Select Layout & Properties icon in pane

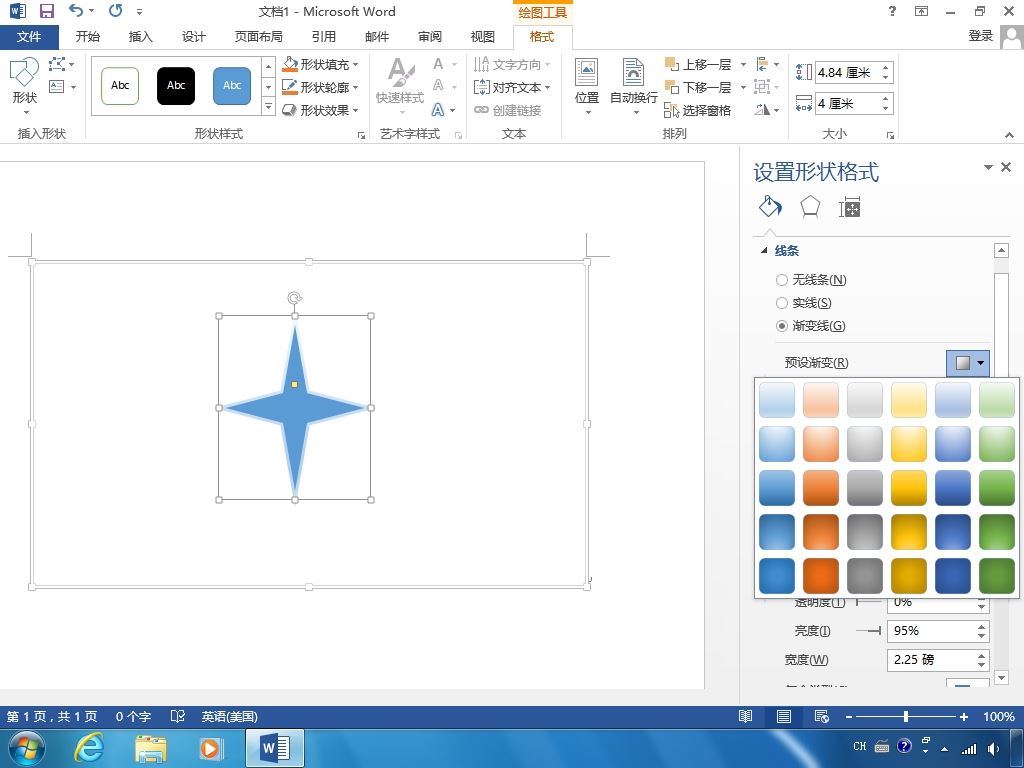(x=849, y=207)
